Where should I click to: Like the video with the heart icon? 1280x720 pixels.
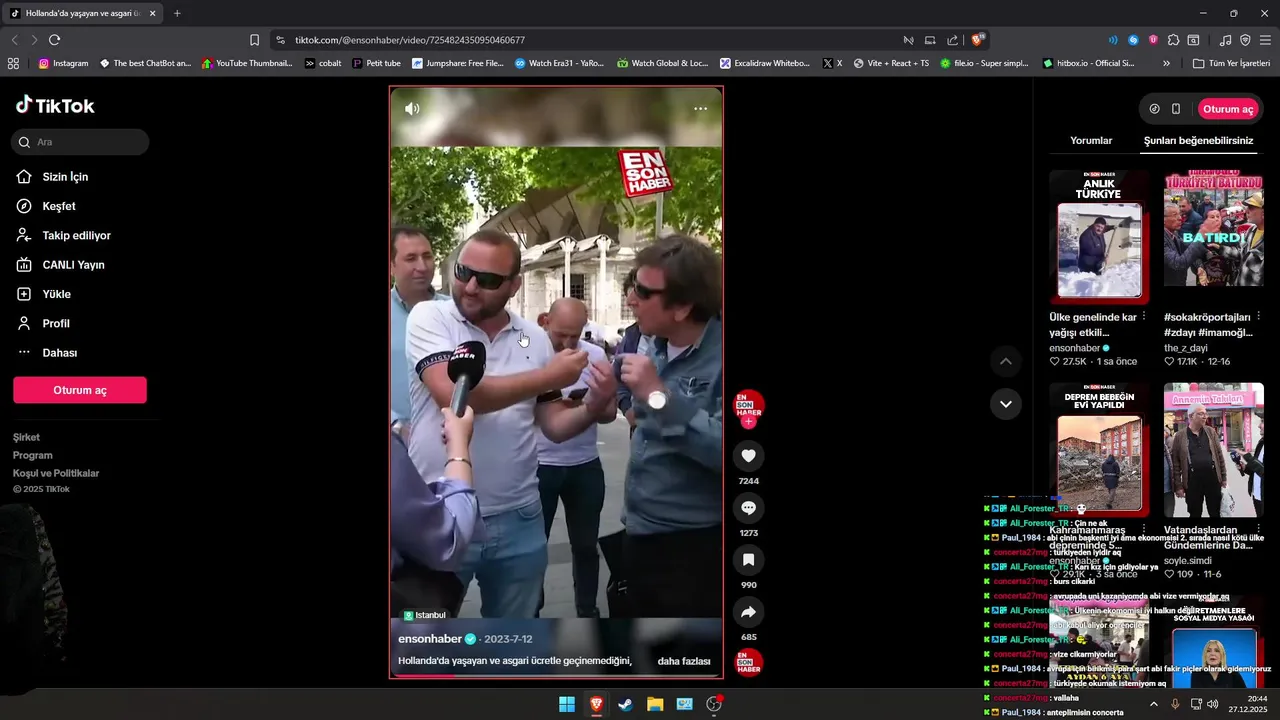click(748, 456)
